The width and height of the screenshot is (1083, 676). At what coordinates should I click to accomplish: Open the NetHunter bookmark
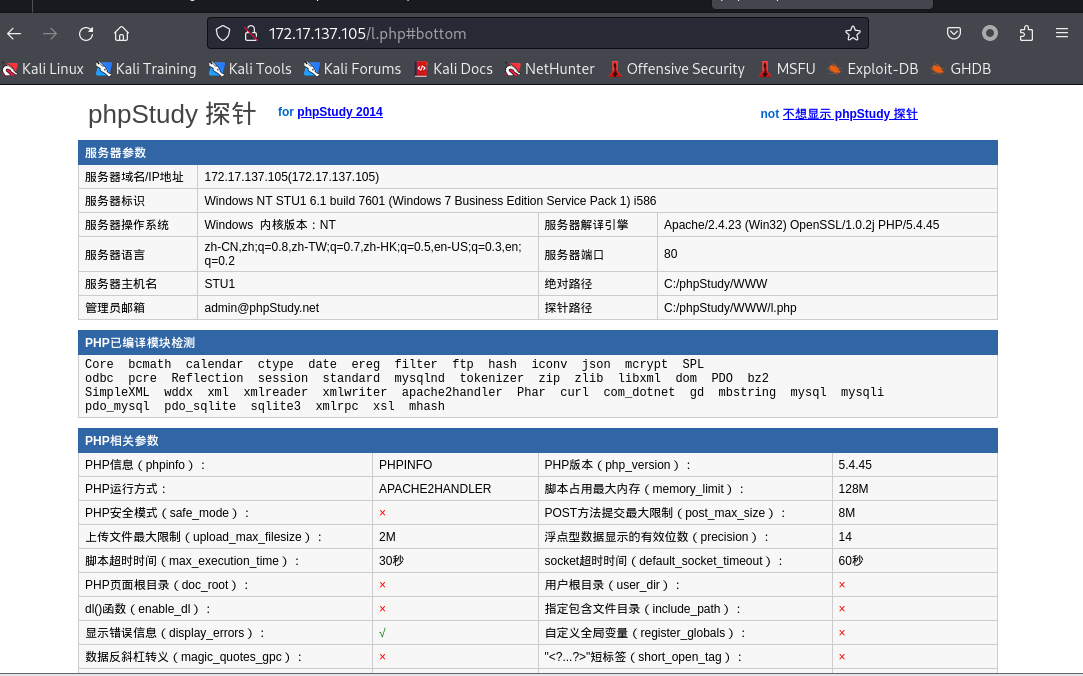550,69
